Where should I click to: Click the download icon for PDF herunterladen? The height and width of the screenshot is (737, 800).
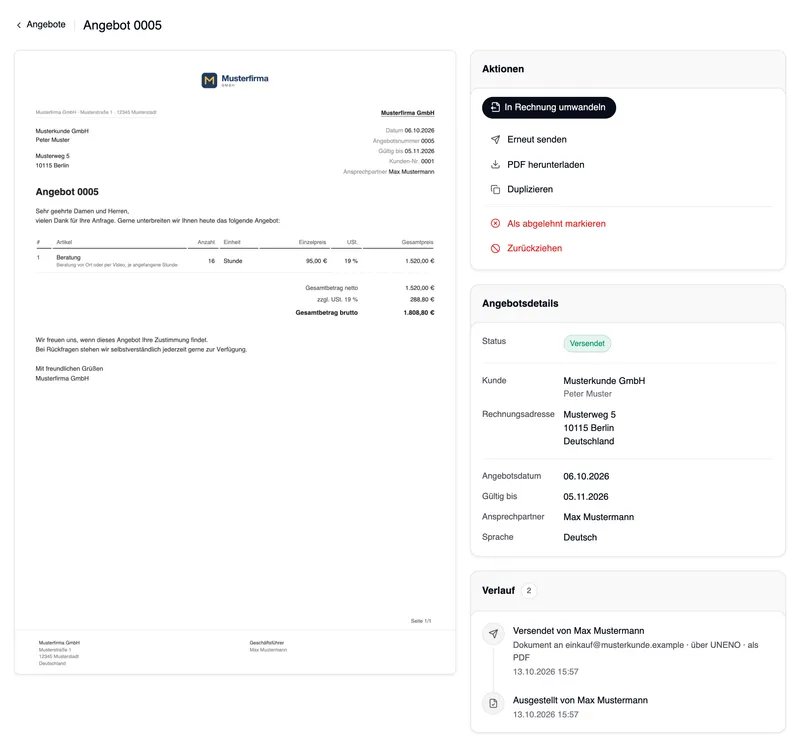pos(495,164)
